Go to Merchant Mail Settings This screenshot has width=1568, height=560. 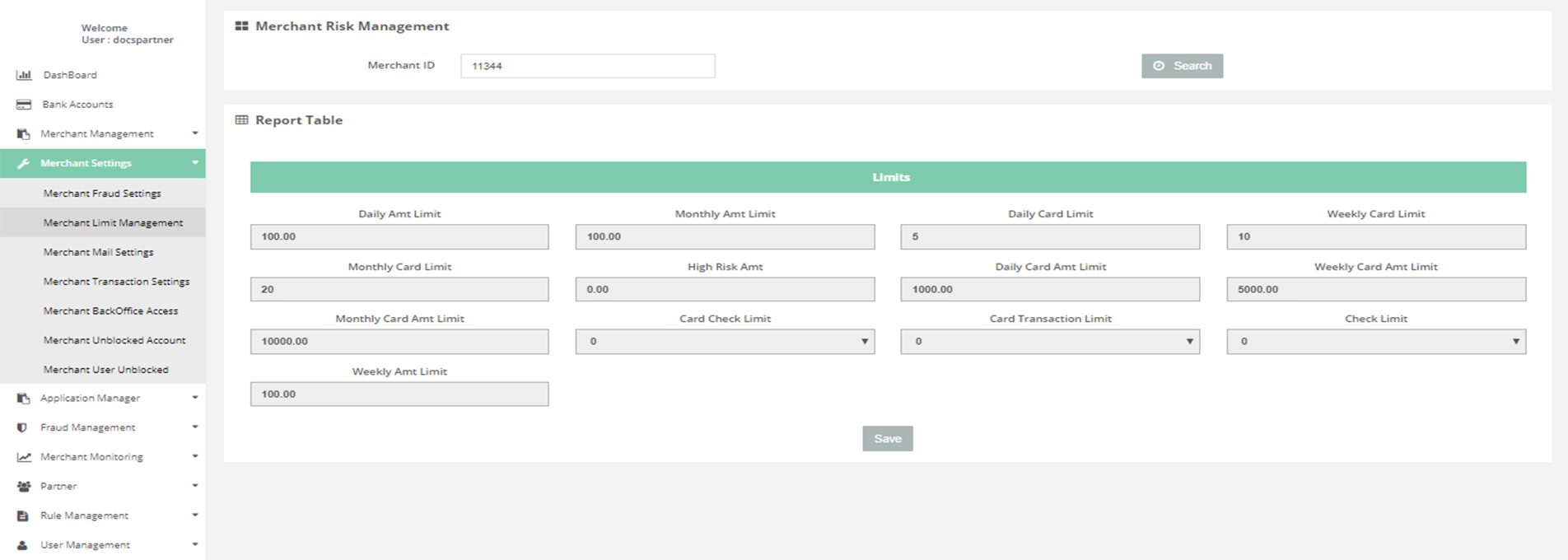[x=99, y=252]
